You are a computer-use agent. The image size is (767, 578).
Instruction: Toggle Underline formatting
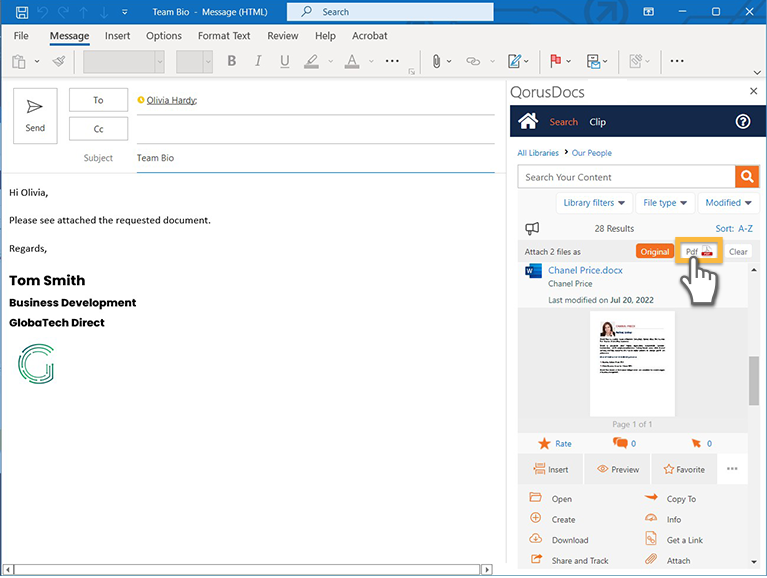coord(284,61)
